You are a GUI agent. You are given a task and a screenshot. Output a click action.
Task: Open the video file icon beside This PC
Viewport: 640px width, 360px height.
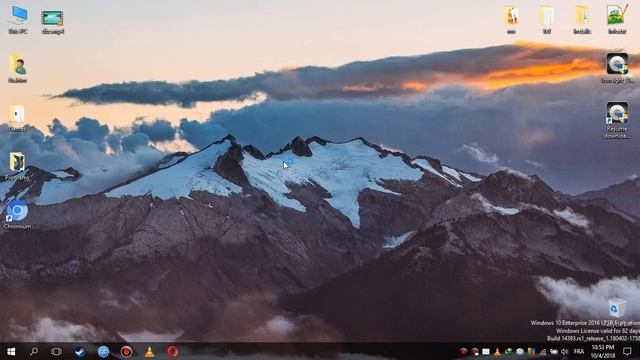(x=53, y=22)
